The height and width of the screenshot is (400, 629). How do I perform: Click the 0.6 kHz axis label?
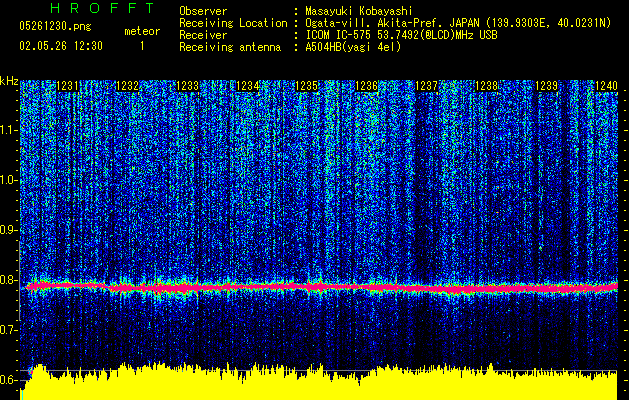(x=8, y=380)
